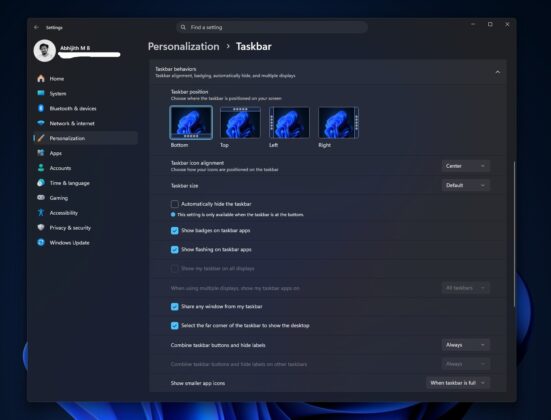551x420 pixels.
Task: Open Gaming settings page
Action: [85, 198]
